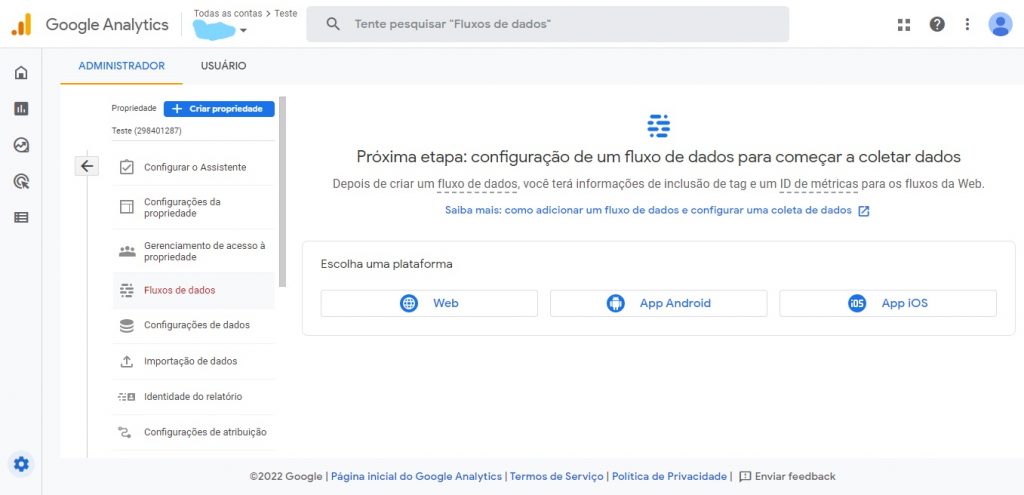Click the Todas as contas breadcrumb
The width and height of the screenshot is (1024, 495).
pyautogui.click(x=228, y=13)
